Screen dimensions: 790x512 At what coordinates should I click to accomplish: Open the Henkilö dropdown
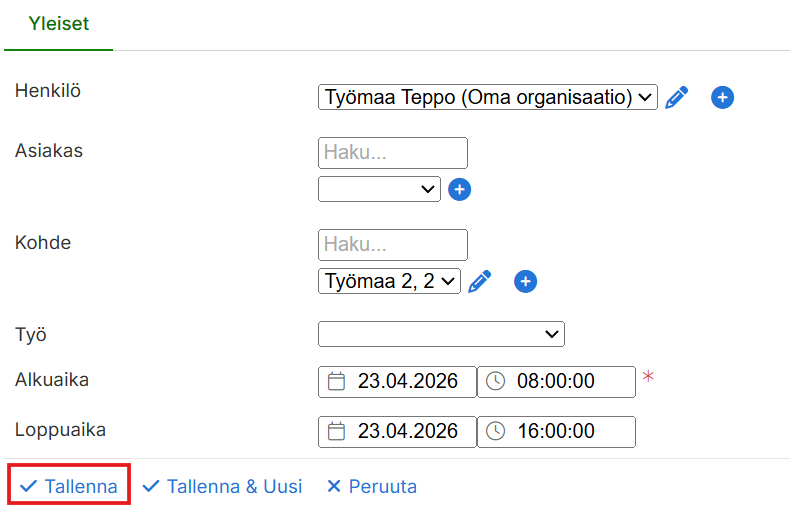coord(488,97)
